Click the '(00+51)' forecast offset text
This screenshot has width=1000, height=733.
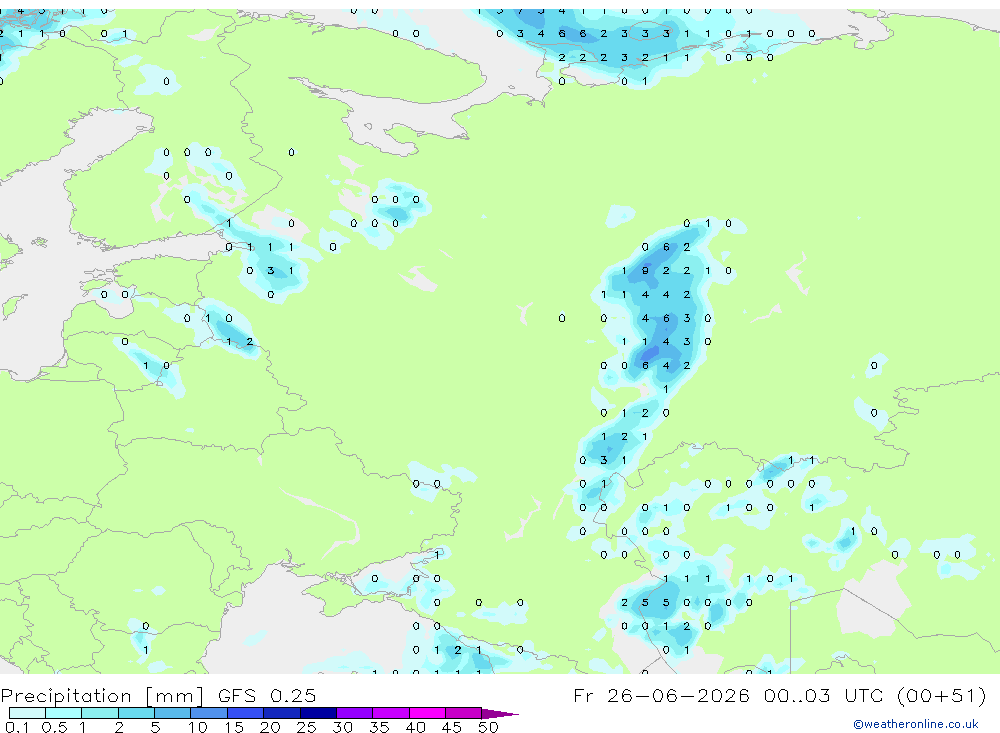click(x=941, y=695)
